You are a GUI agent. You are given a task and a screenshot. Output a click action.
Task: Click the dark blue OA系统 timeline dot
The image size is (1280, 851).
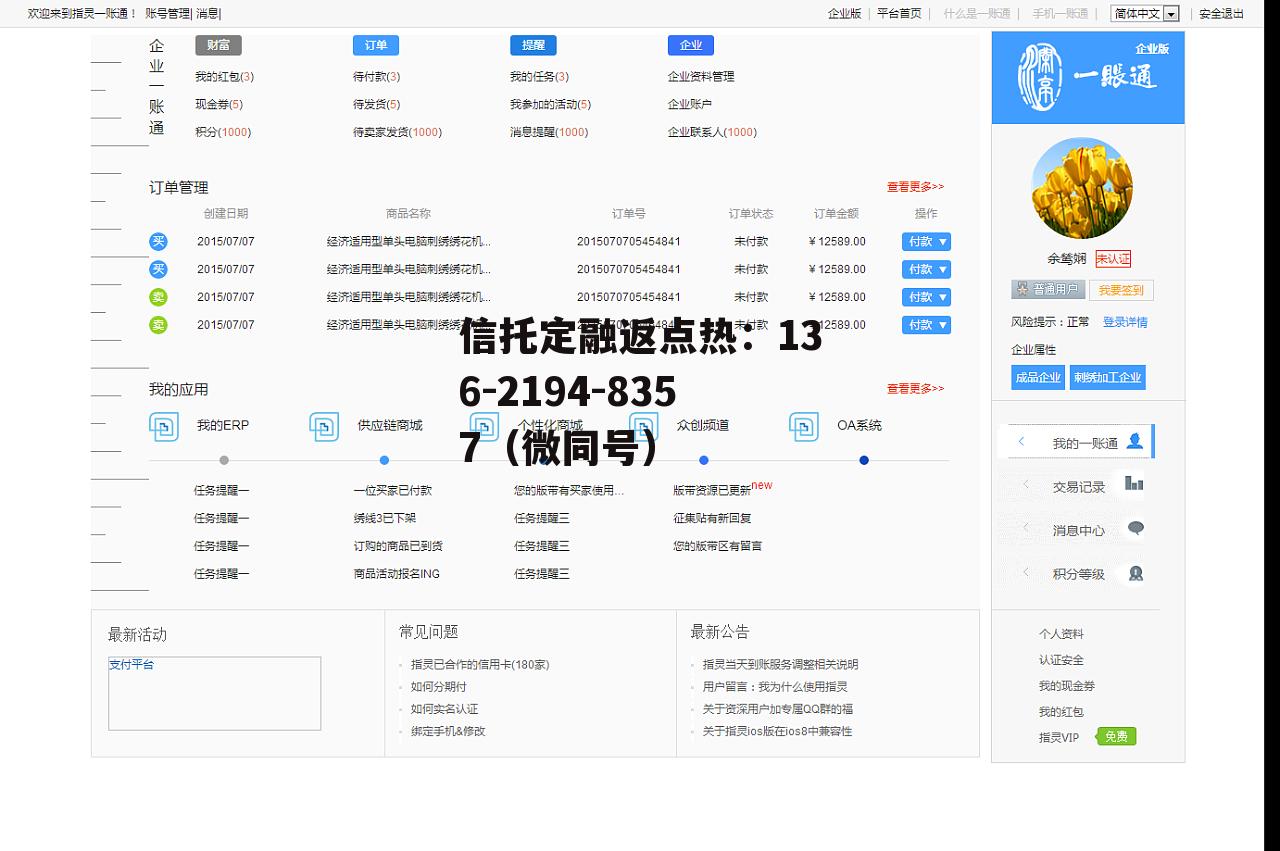tap(864, 460)
